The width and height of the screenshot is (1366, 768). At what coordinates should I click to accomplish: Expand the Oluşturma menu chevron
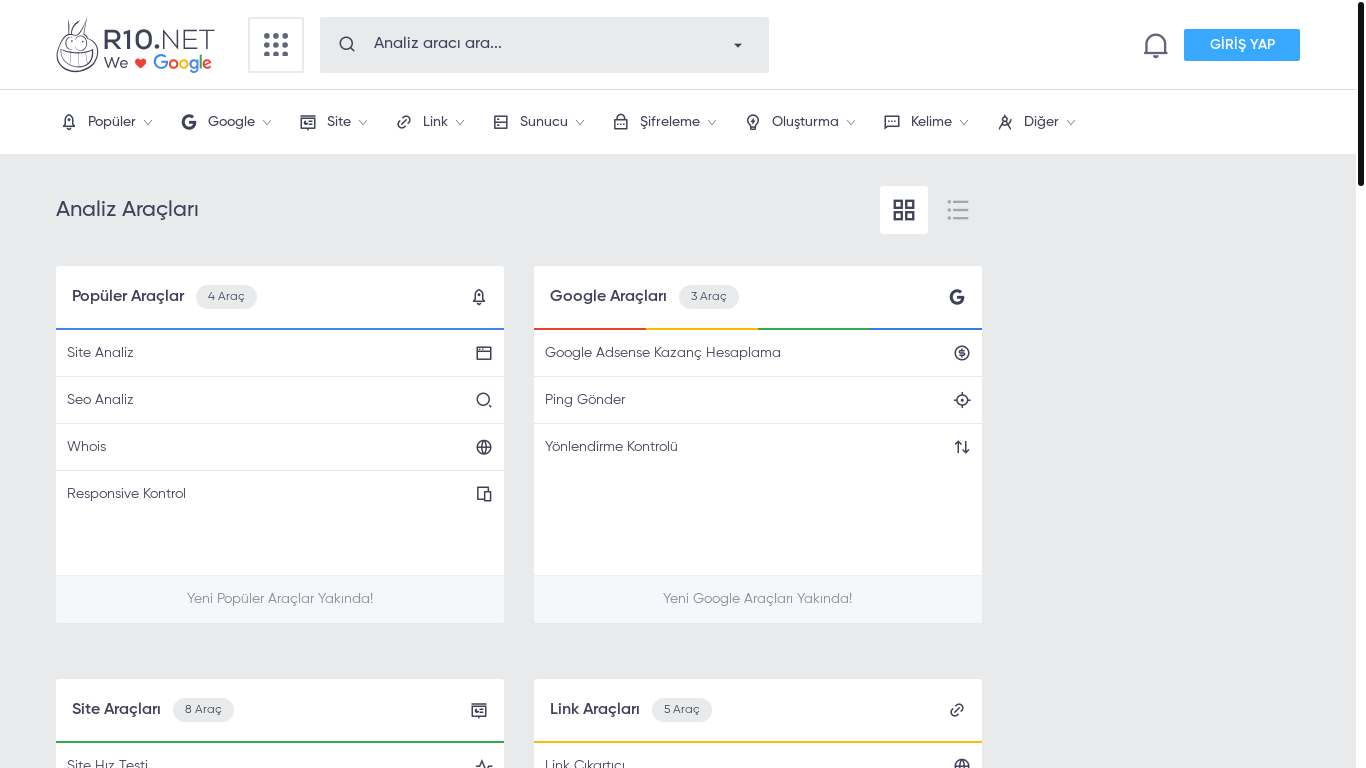tap(851, 123)
